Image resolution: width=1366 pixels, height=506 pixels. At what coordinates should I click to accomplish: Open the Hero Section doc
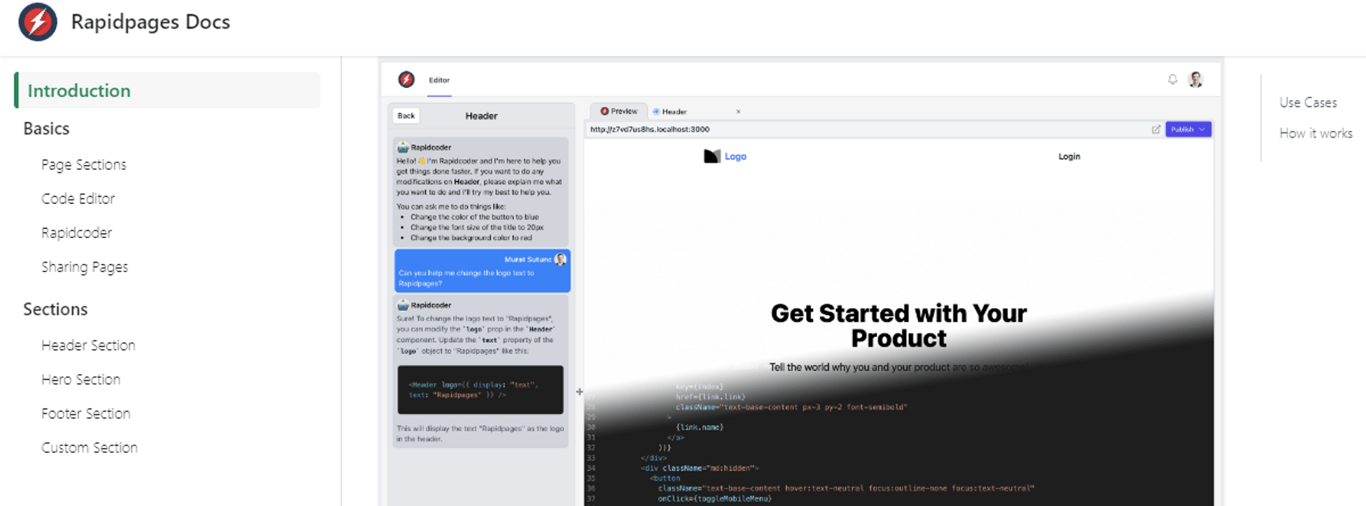tap(81, 379)
